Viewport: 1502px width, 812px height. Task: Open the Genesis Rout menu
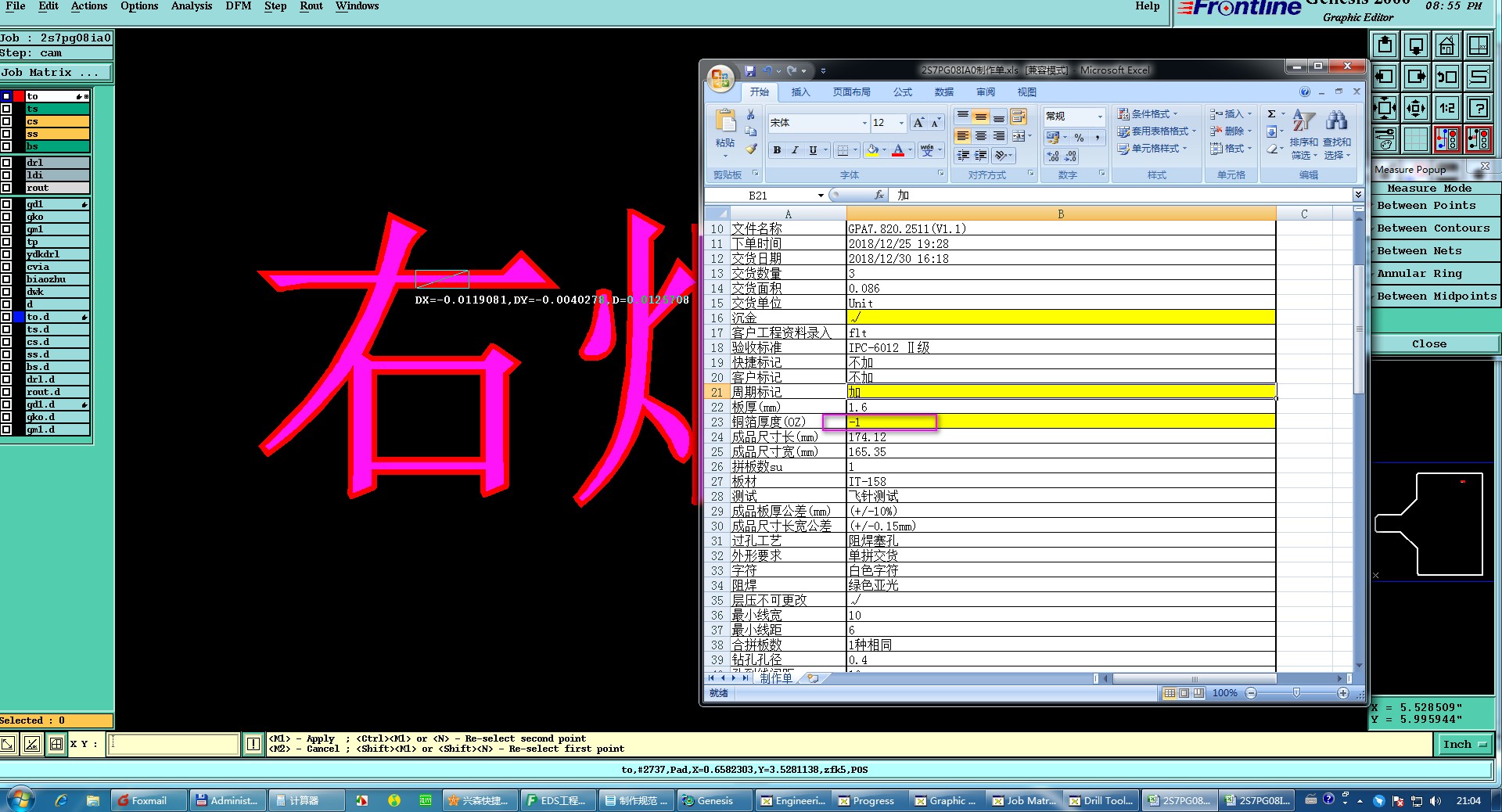pos(311,6)
